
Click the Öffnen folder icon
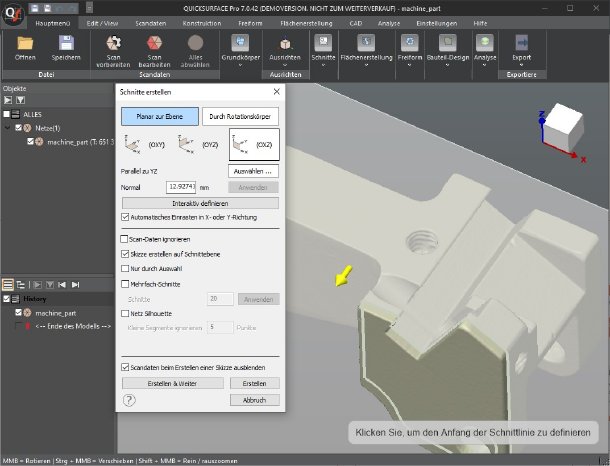pyautogui.click(x=26, y=43)
